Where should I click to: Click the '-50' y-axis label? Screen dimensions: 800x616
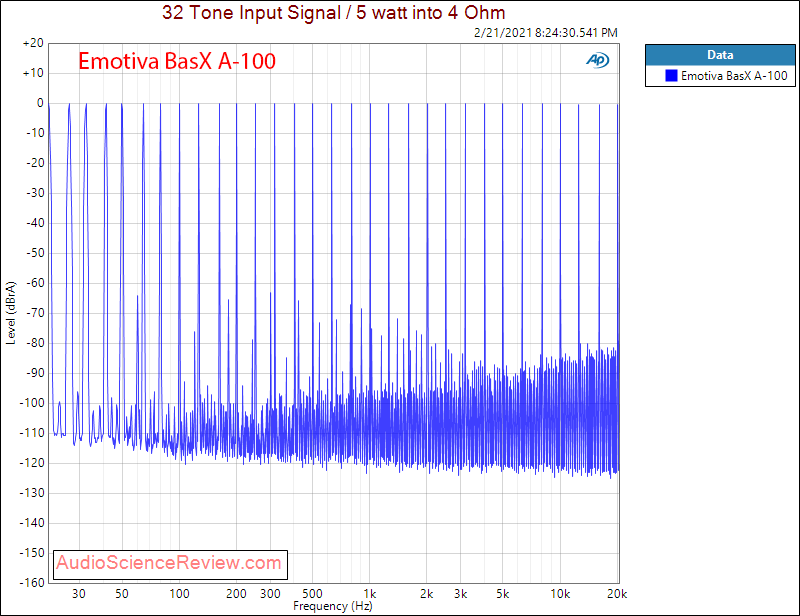point(35,253)
